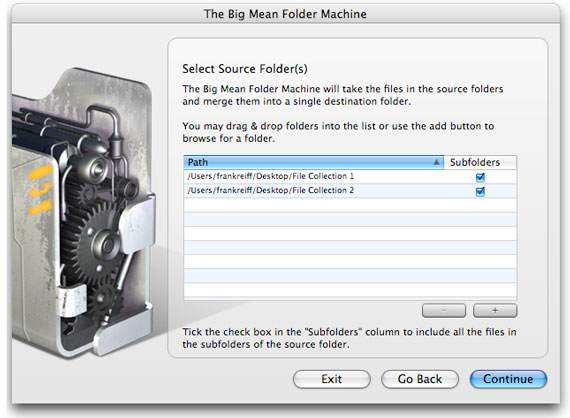Click the Select Source Folder(s) heading
The image size is (570, 418).
245,69
